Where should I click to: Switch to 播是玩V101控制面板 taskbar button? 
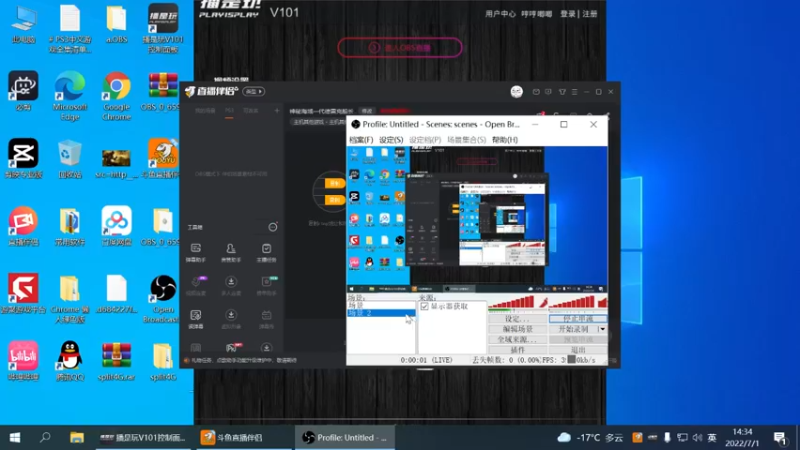143,438
